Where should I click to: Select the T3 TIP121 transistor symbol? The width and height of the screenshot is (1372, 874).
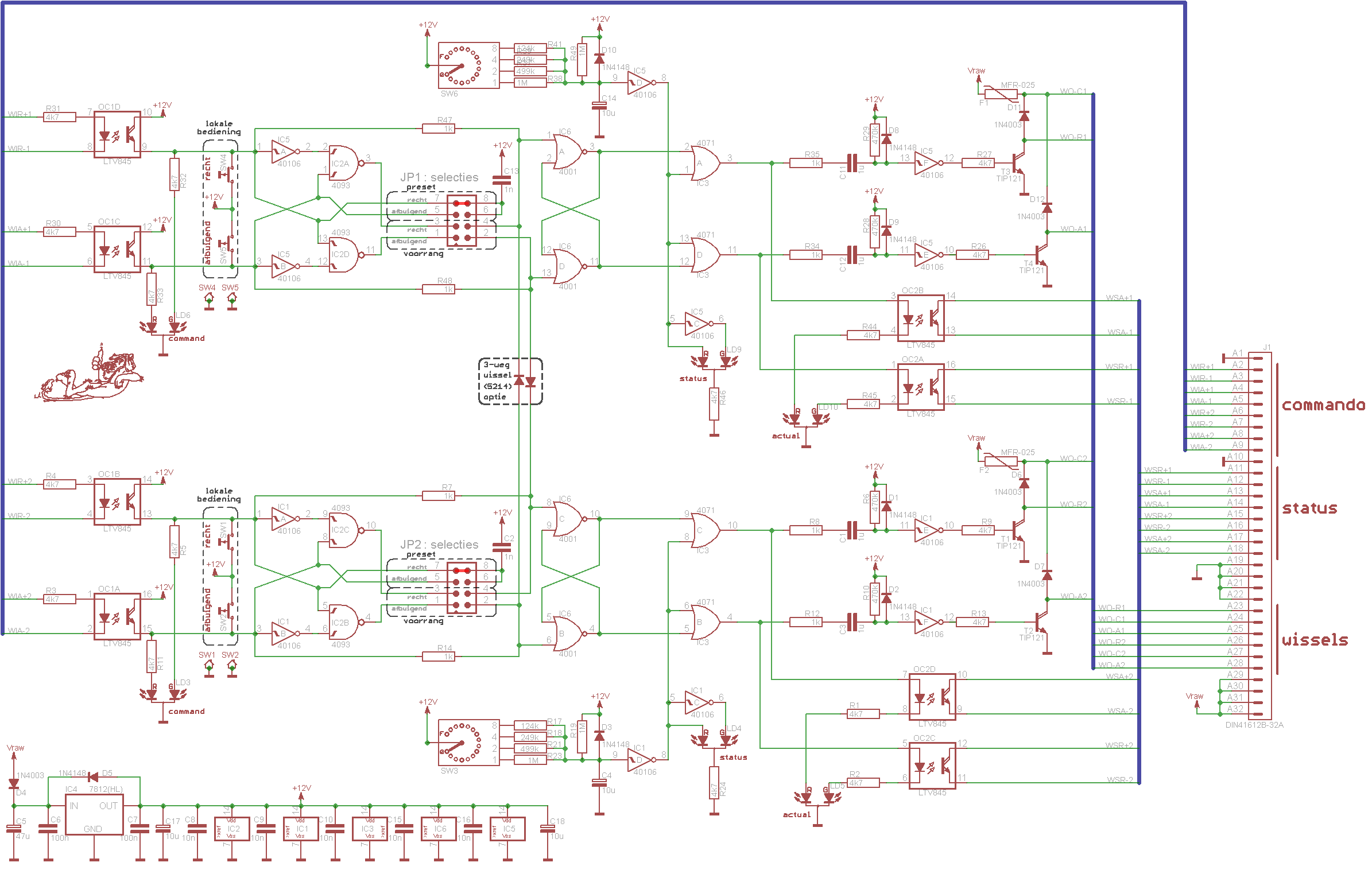point(1020,163)
